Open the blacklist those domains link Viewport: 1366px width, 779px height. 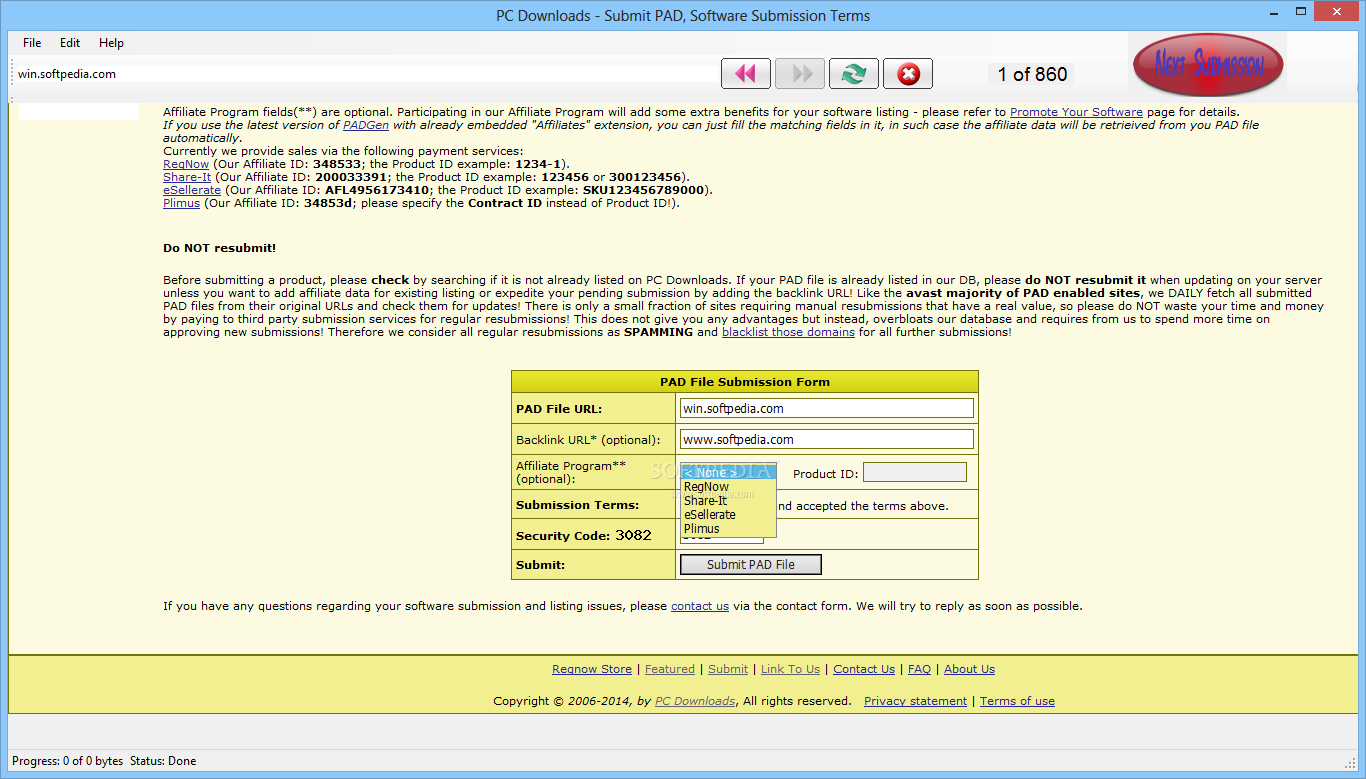(788, 332)
